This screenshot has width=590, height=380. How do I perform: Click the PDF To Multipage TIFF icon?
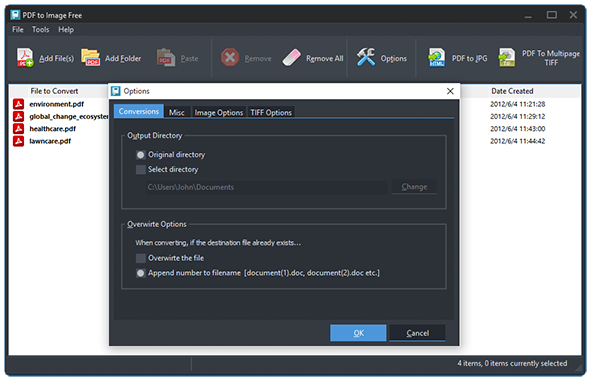[x=507, y=58]
